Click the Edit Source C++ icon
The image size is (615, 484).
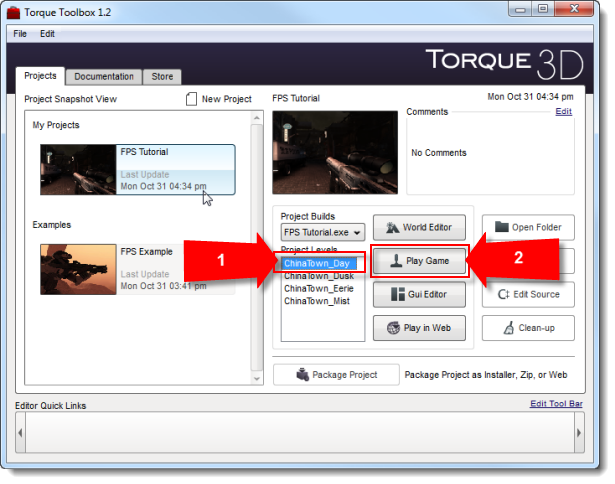coord(503,294)
